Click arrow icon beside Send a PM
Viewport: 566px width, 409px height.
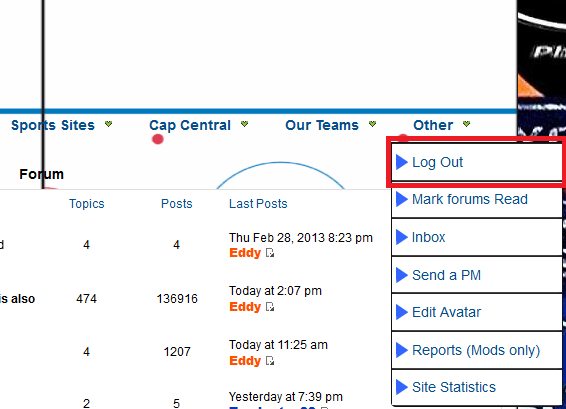pos(402,275)
